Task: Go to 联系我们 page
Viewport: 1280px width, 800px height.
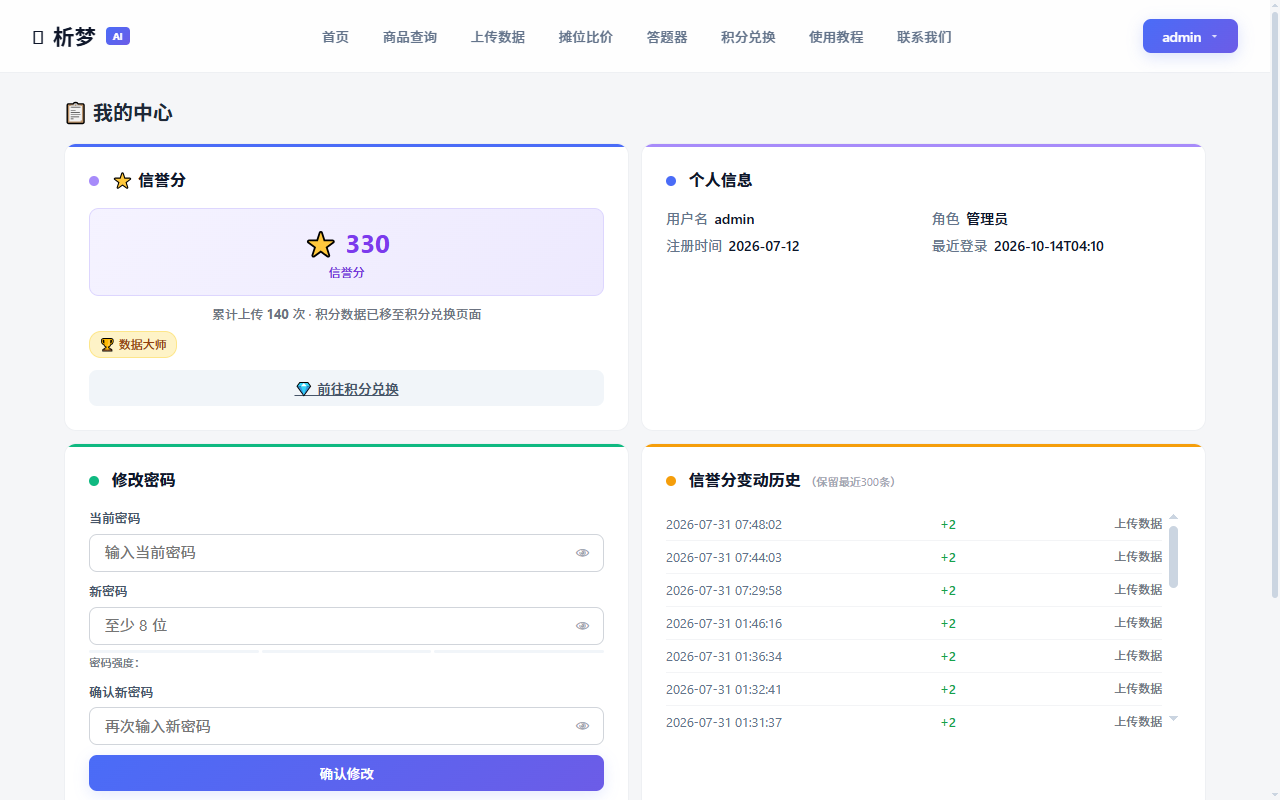Action: pos(924,37)
